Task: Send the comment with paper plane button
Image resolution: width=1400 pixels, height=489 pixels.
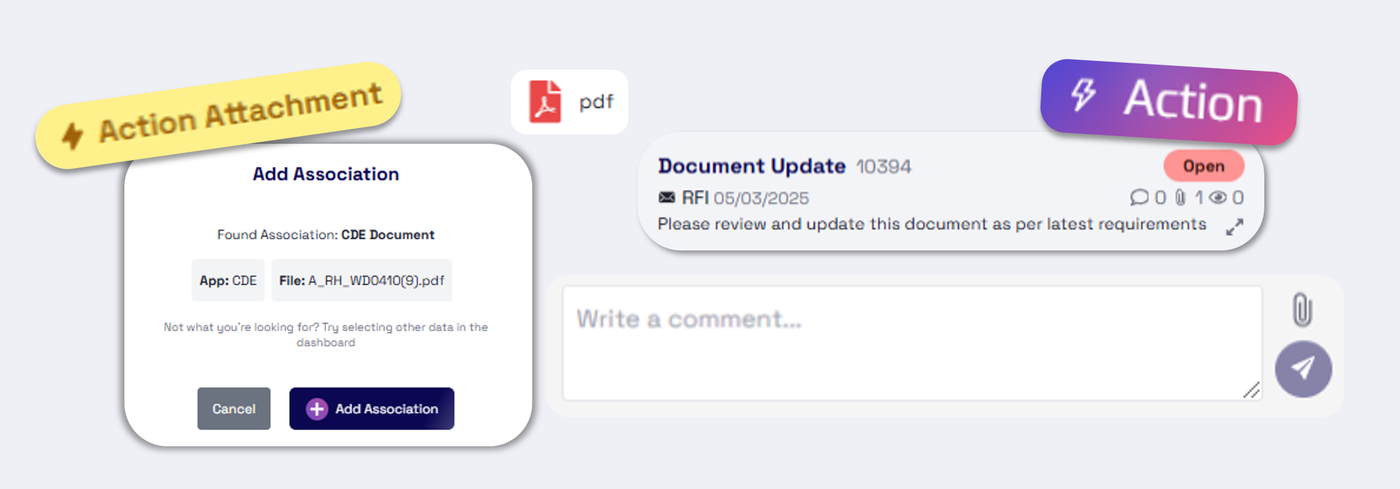Action: pyautogui.click(x=1303, y=369)
